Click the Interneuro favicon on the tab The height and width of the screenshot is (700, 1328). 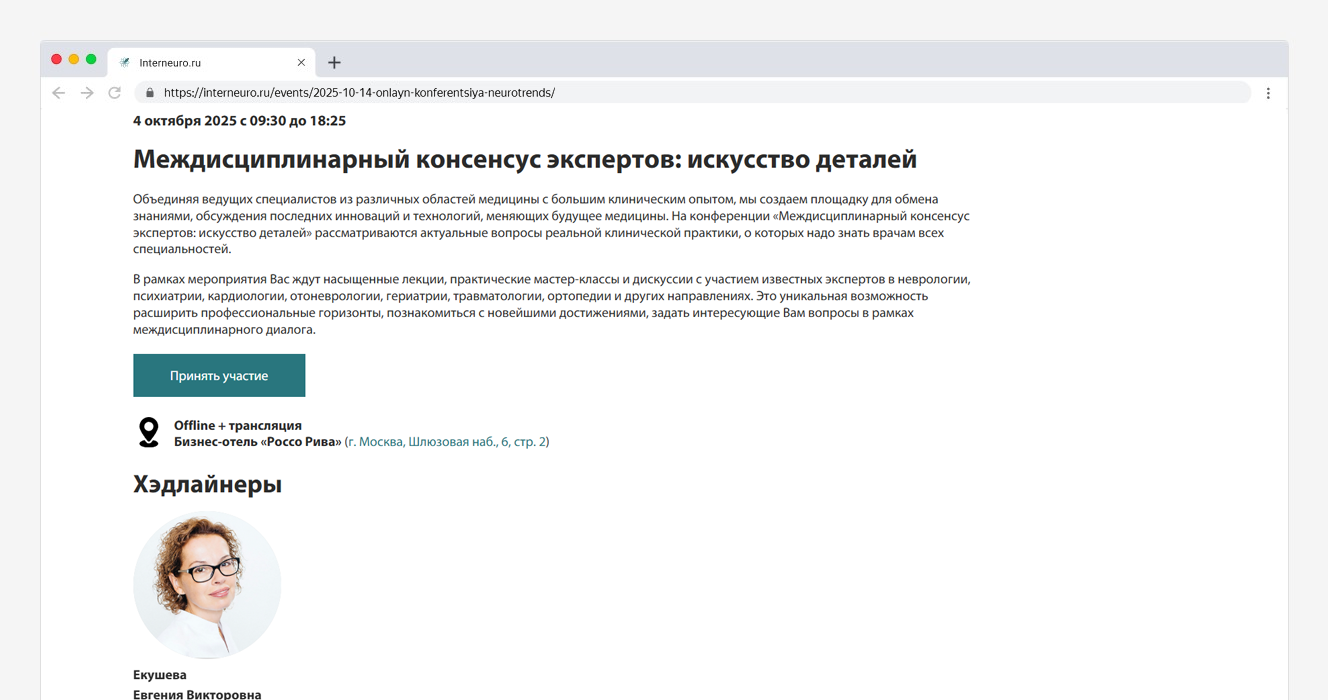pyautogui.click(x=124, y=62)
